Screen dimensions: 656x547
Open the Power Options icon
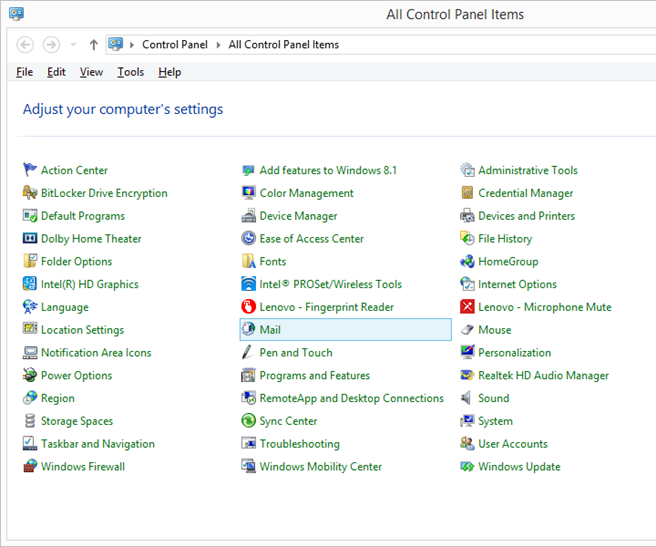point(30,376)
